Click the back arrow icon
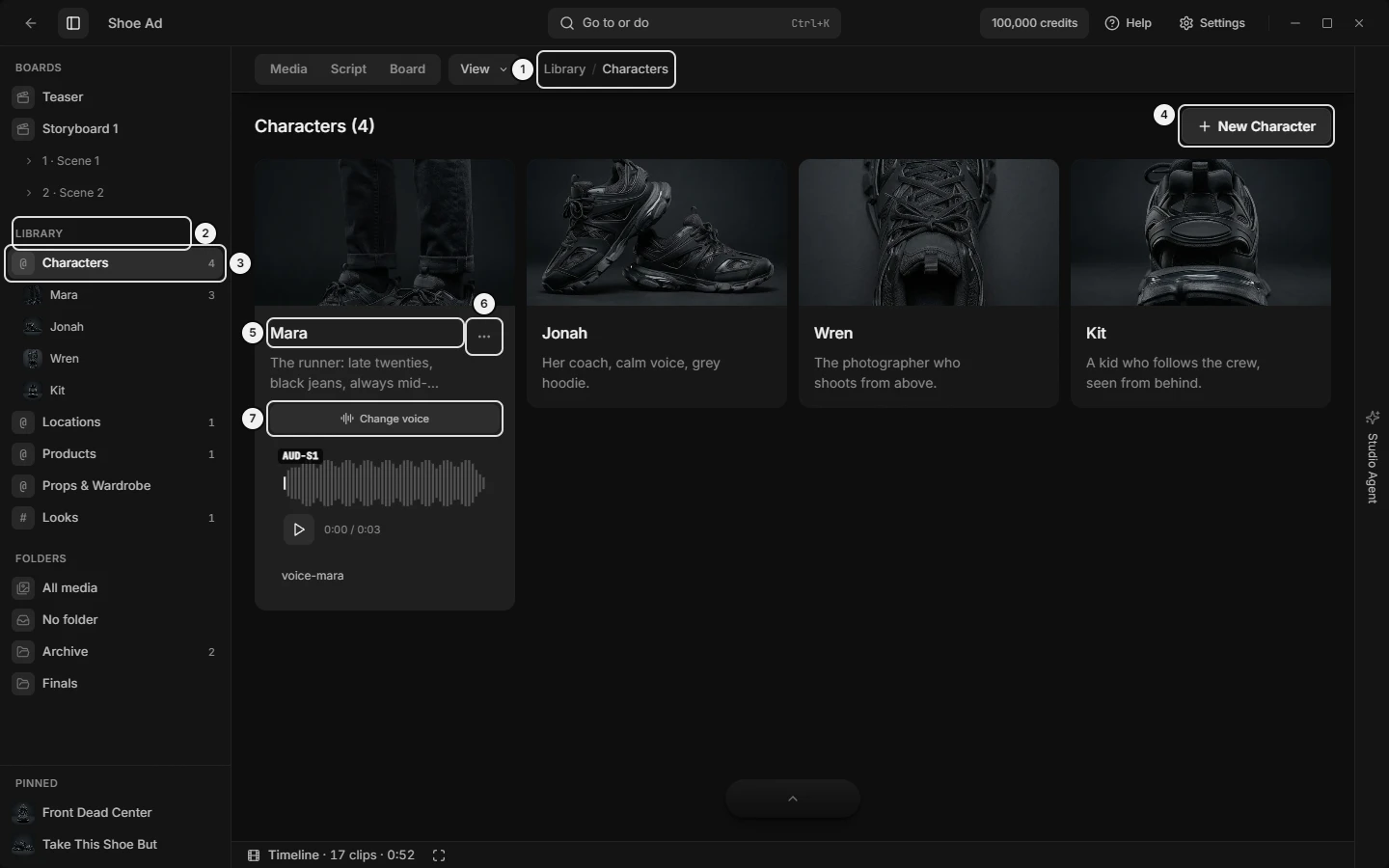1389x868 pixels. click(31, 23)
